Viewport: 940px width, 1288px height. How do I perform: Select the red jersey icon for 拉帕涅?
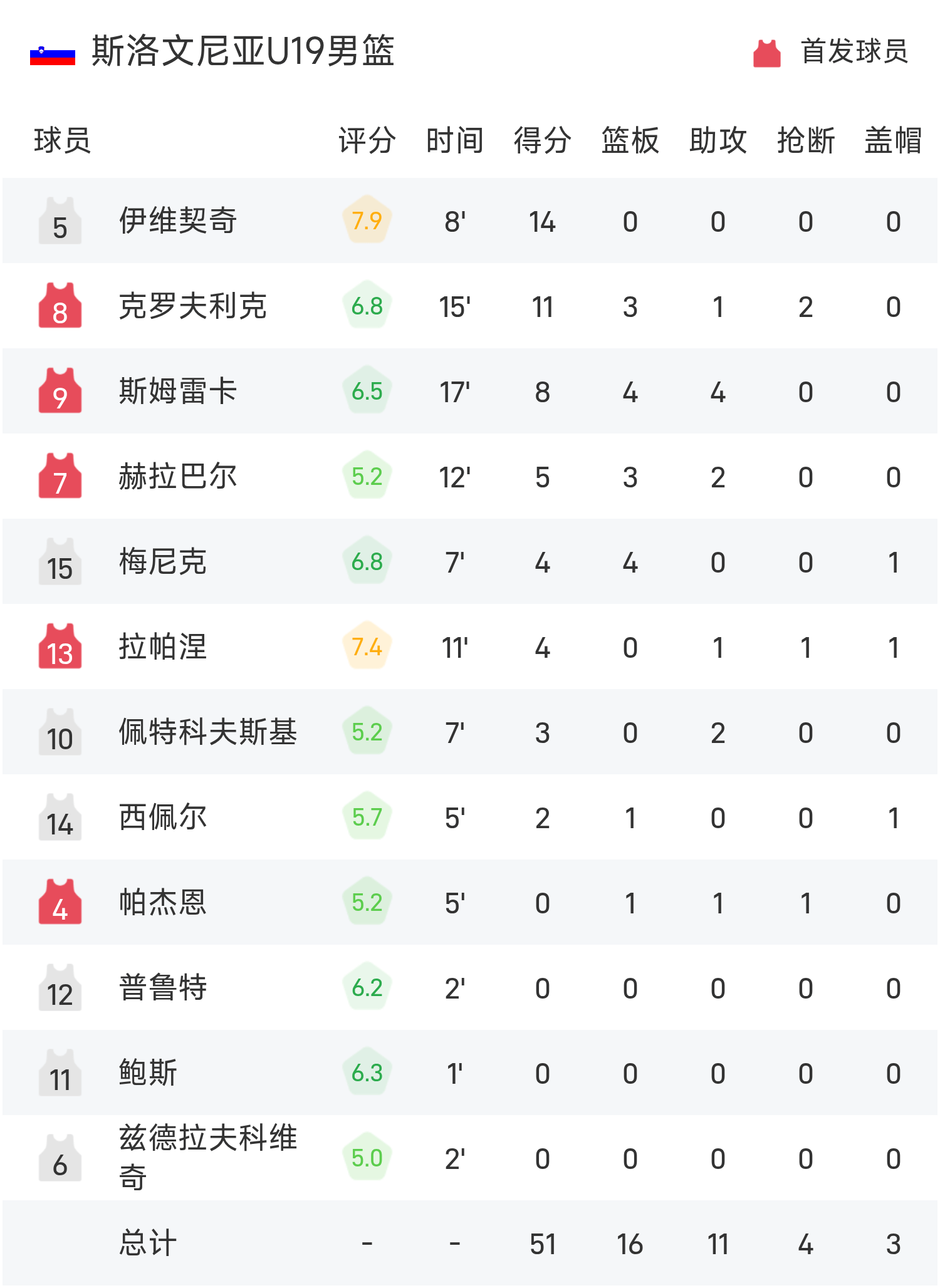coord(60,648)
